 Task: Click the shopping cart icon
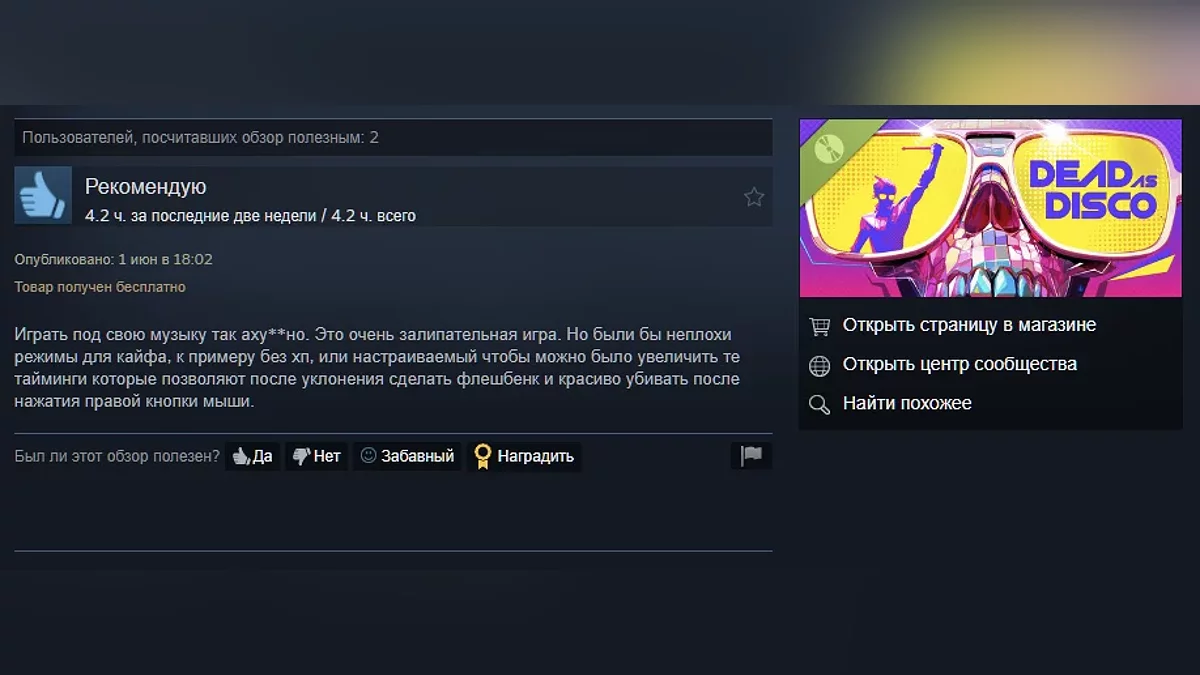pyautogui.click(x=819, y=326)
